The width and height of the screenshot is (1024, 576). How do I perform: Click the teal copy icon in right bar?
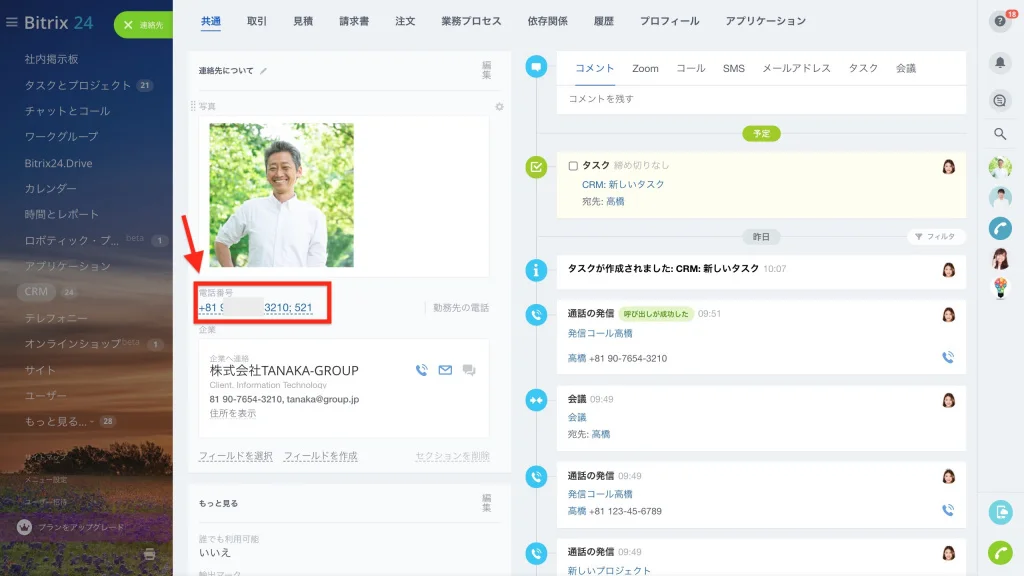1000,512
